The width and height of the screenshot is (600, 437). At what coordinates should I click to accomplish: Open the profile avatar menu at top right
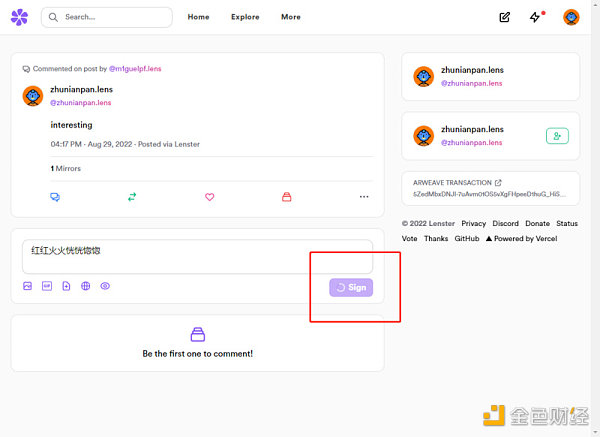click(571, 17)
